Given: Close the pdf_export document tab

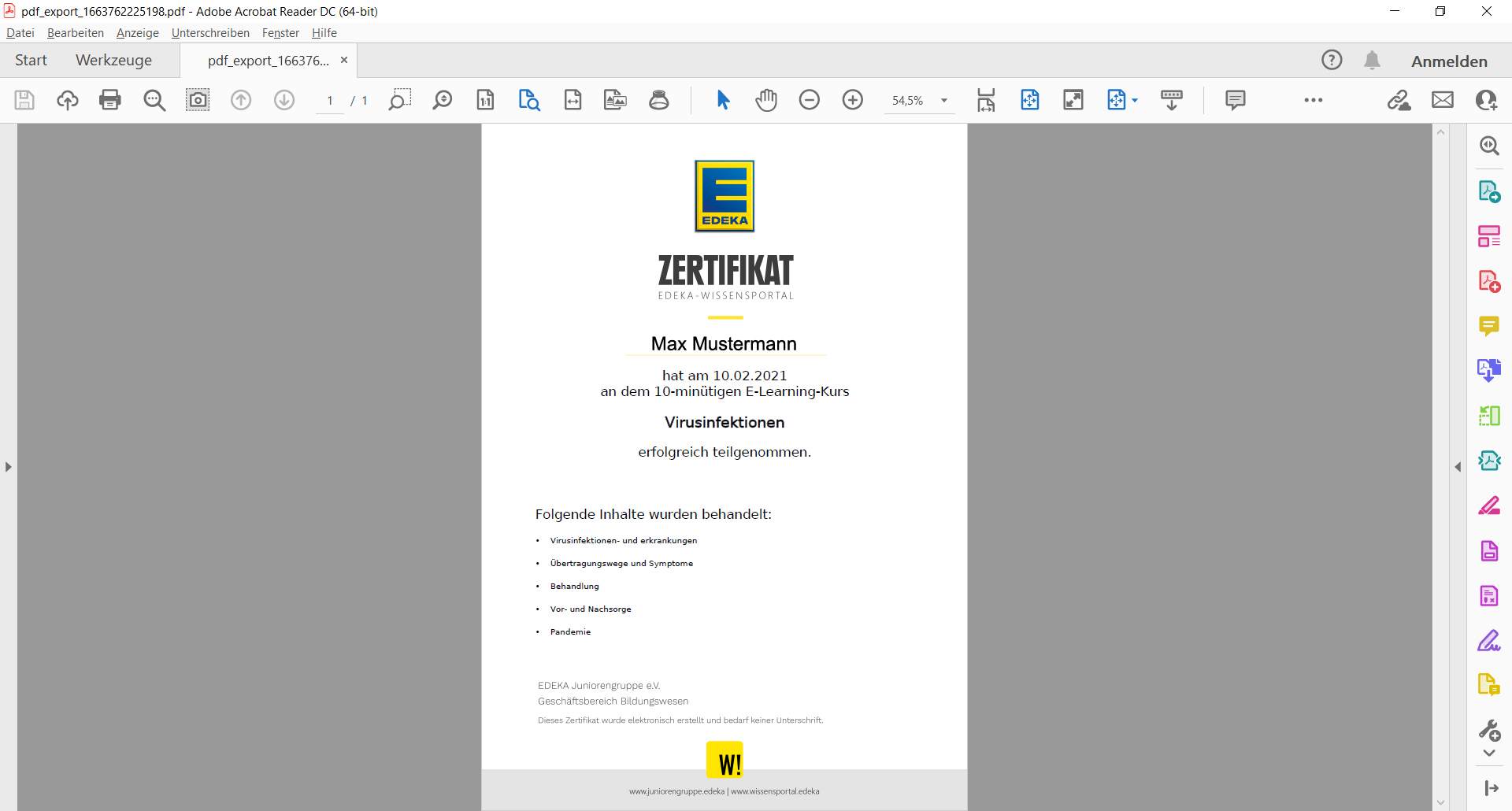Looking at the screenshot, I should [x=344, y=60].
